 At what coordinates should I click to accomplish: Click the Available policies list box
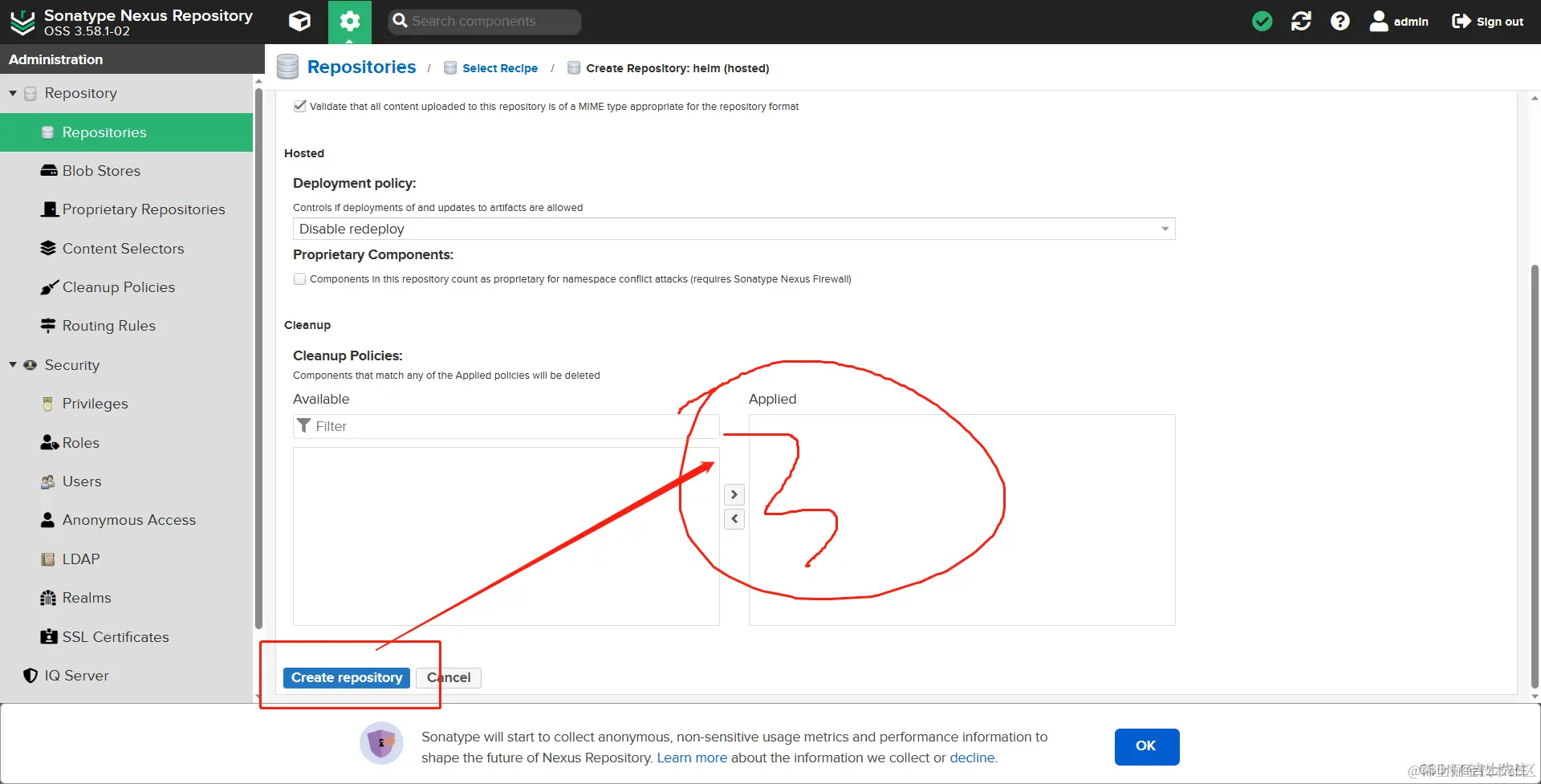coord(506,536)
